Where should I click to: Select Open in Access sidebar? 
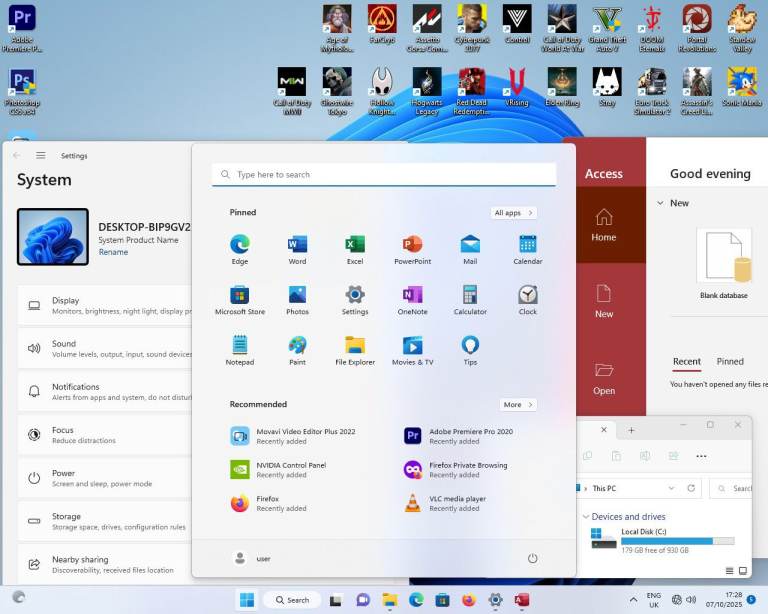[604, 378]
